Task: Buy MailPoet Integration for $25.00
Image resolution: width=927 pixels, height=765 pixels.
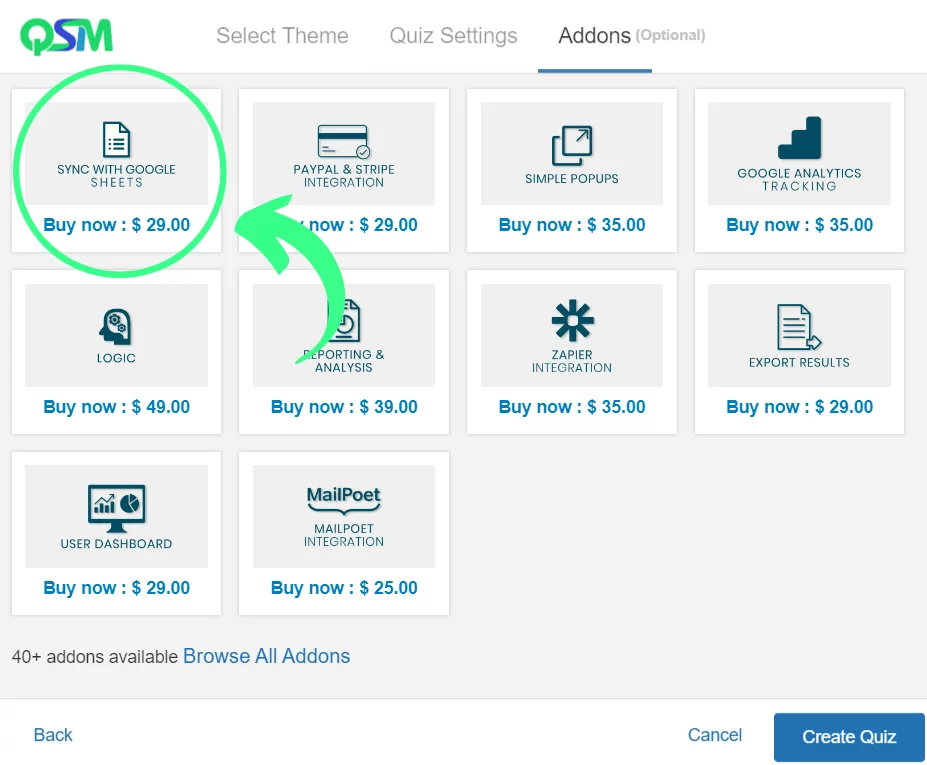Action: (344, 588)
